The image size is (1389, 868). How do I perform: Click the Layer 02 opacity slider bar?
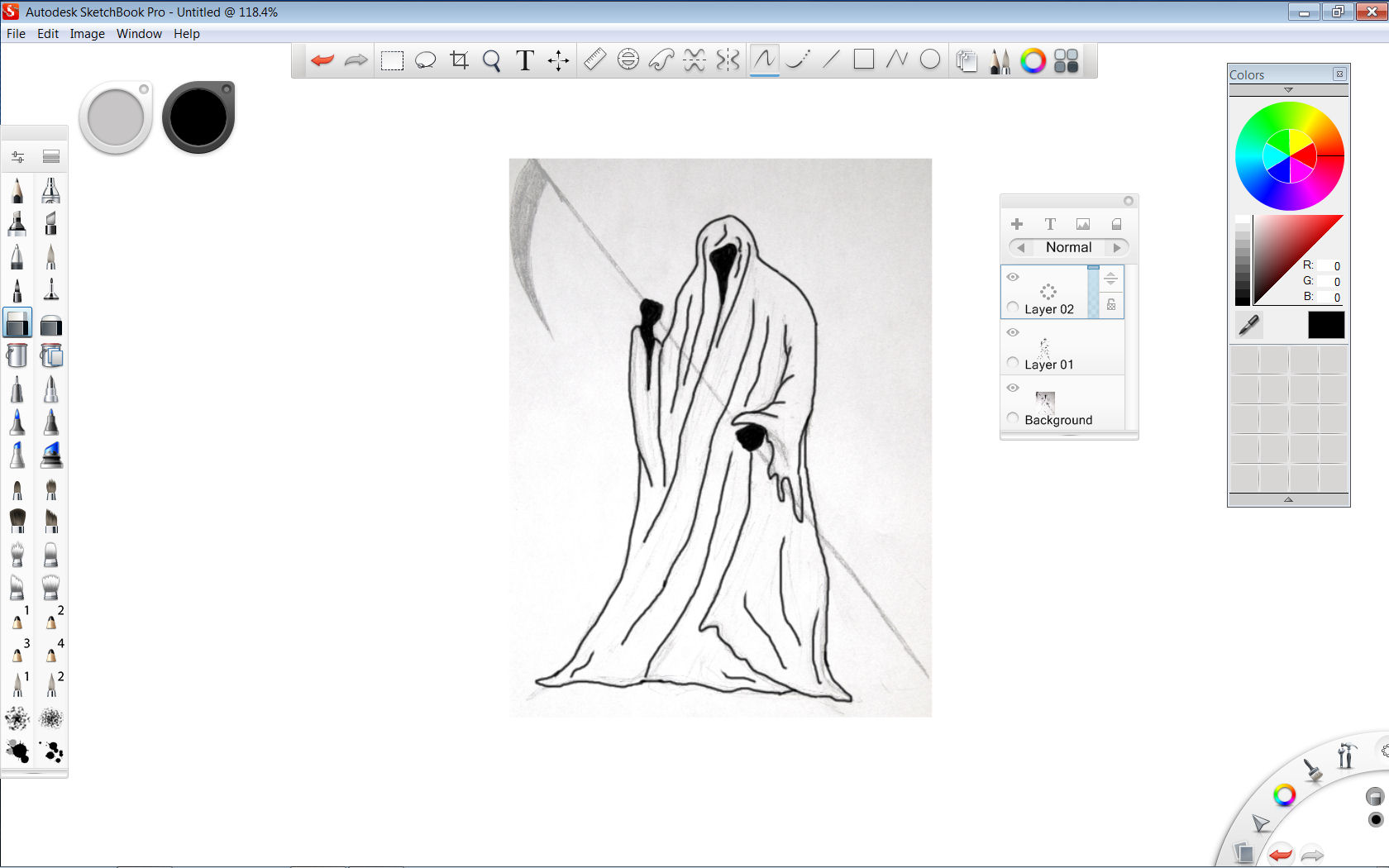pos(1093,292)
